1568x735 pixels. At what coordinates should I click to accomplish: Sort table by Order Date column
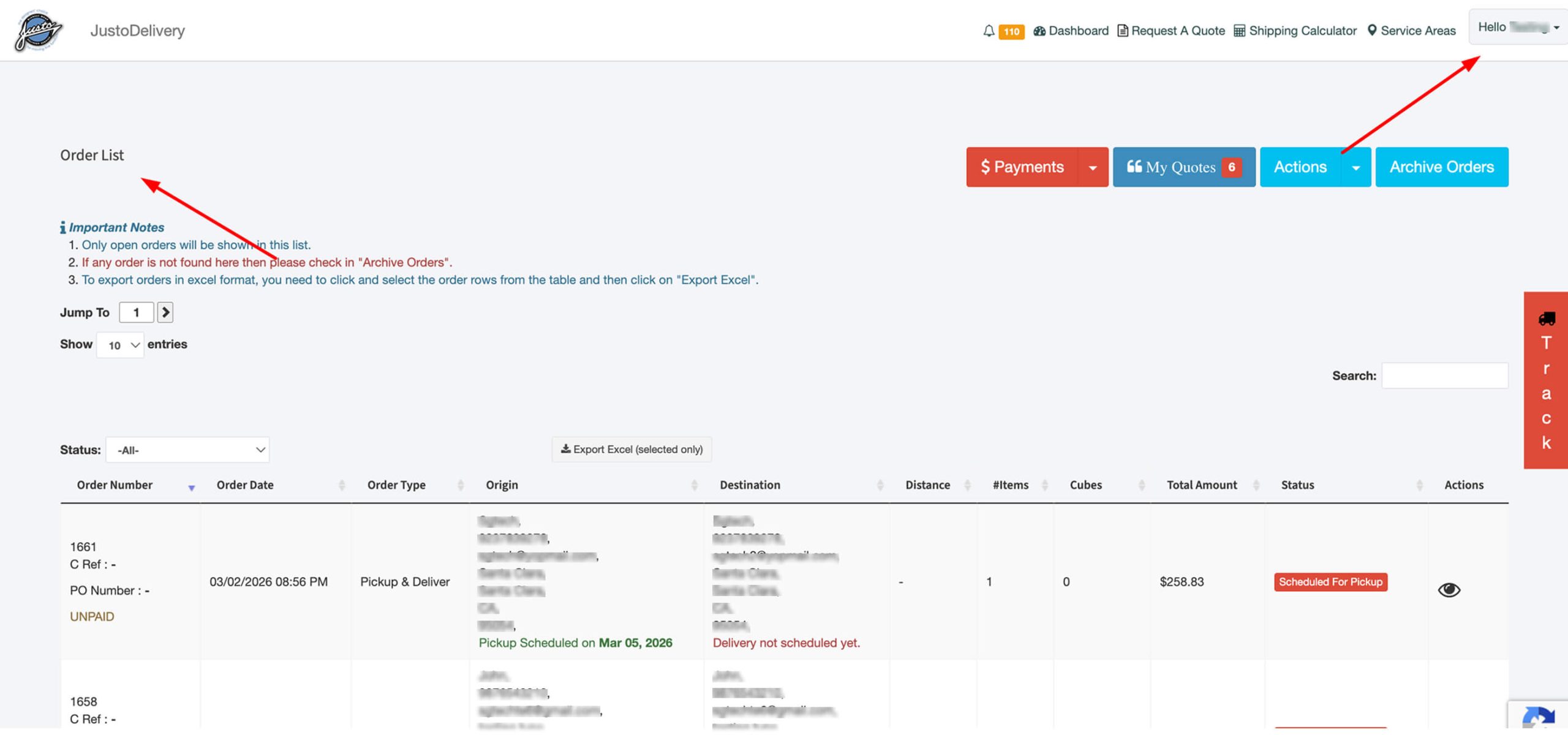click(245, 485)
